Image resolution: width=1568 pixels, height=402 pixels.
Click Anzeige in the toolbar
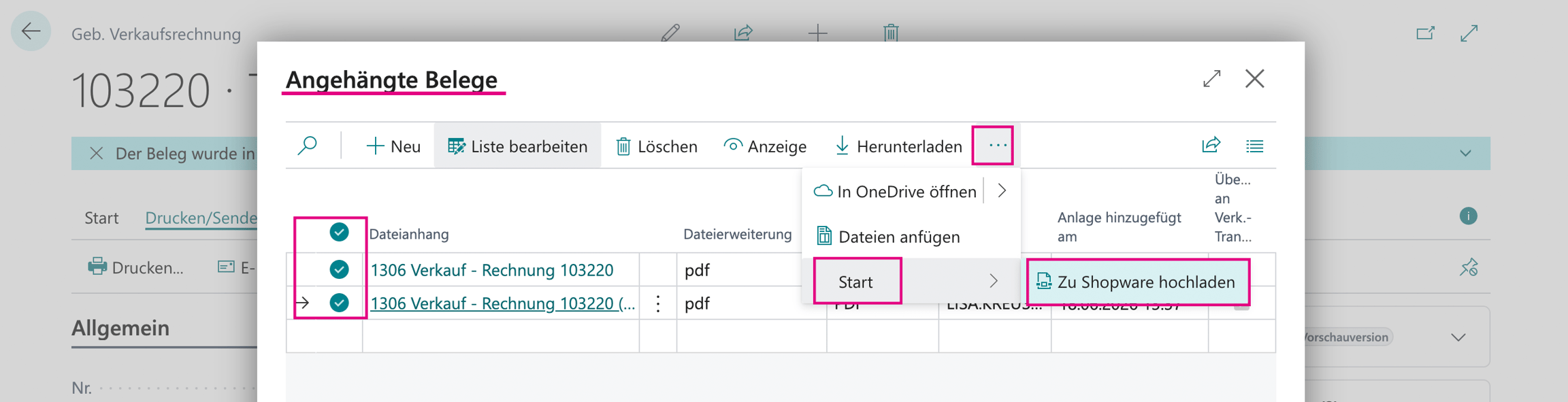coord(765,146)
